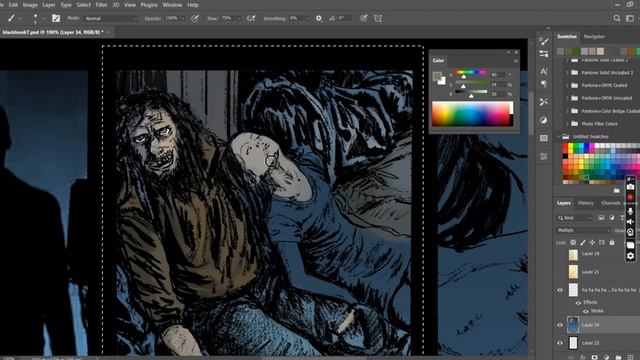The height and width of the screenshot is (360, 640).
Task: Click the Search magnifier icon
Action: 617,18
